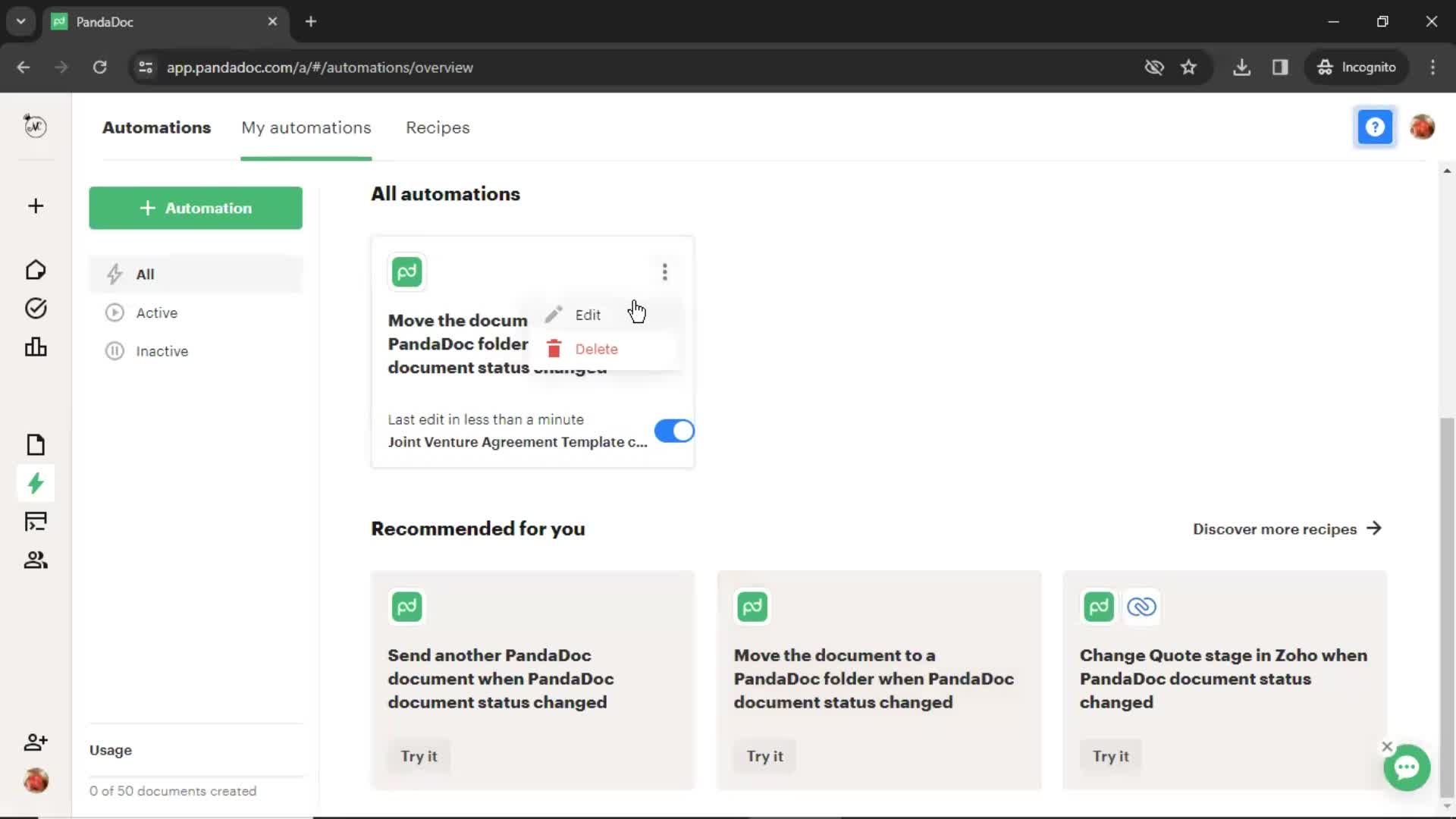
Task: Click the analytics/chart icon in left sidebar
Action: click(35, 347)
